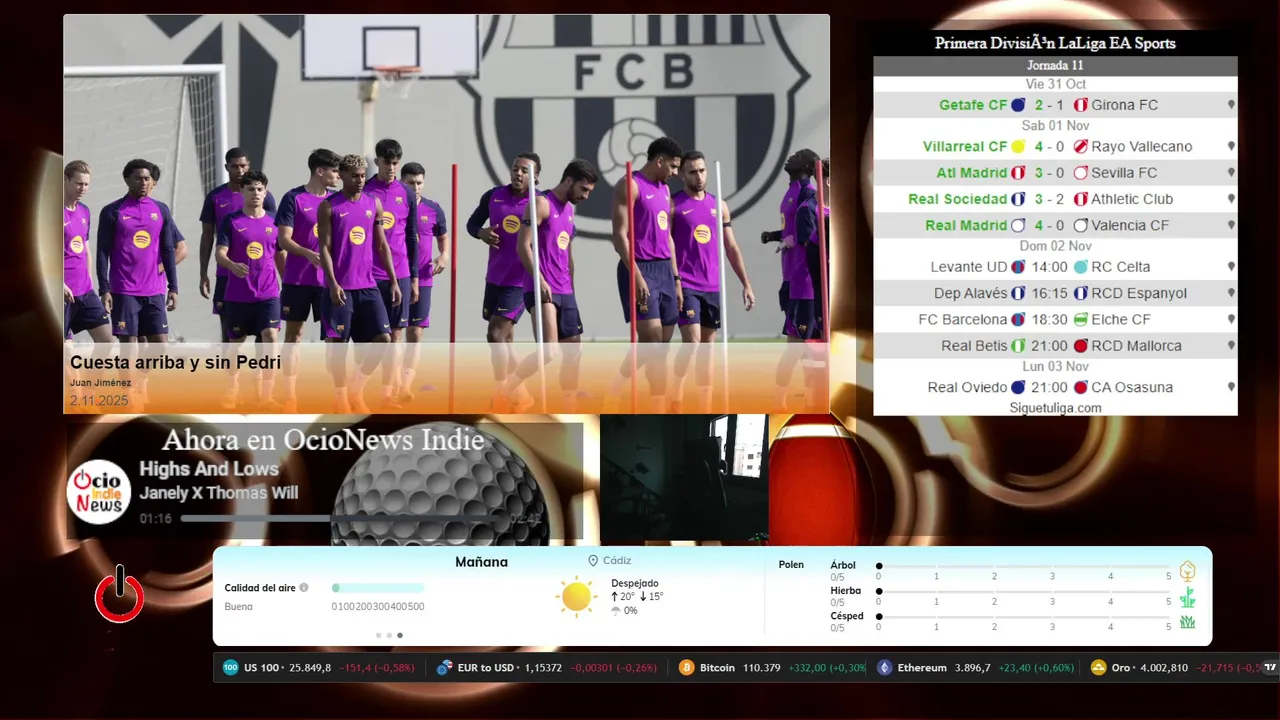Viewport: 1280px width, 720px height.
Task: Click Ahora en OcioNews Indie banner
Action: click(x=323, y=440)
